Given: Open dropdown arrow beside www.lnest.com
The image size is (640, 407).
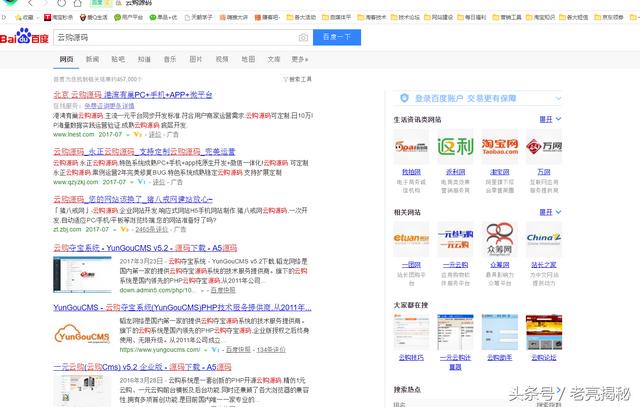Looking at the screenshot, I should pos(128,135).
